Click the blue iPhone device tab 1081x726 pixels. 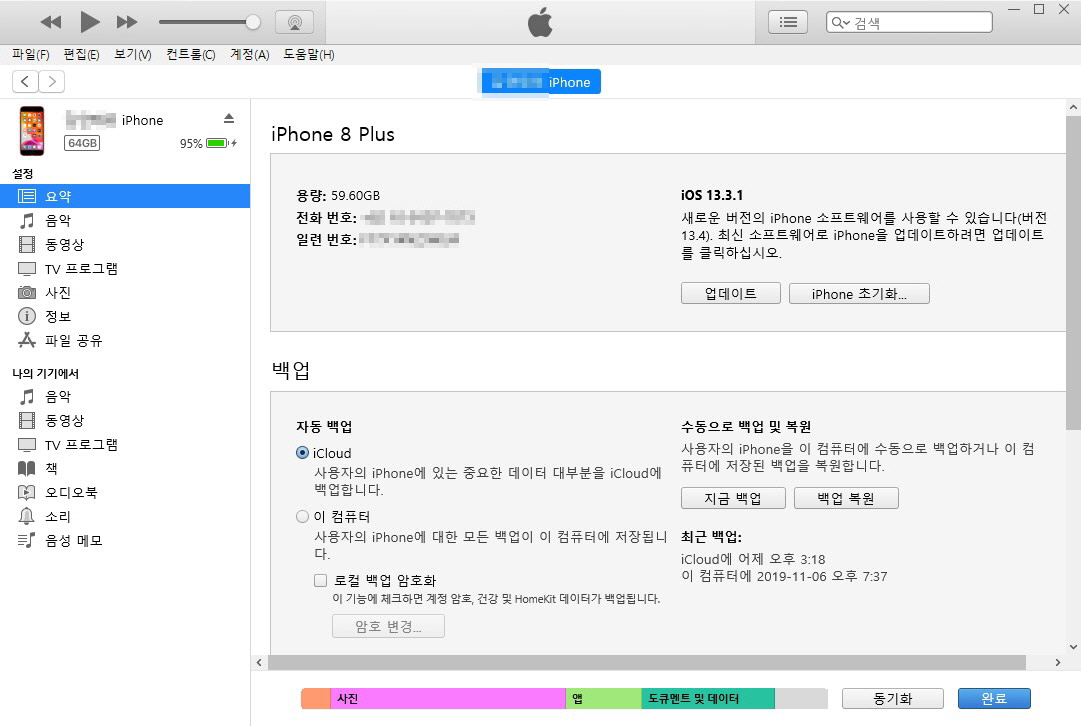tap(540, 82)
